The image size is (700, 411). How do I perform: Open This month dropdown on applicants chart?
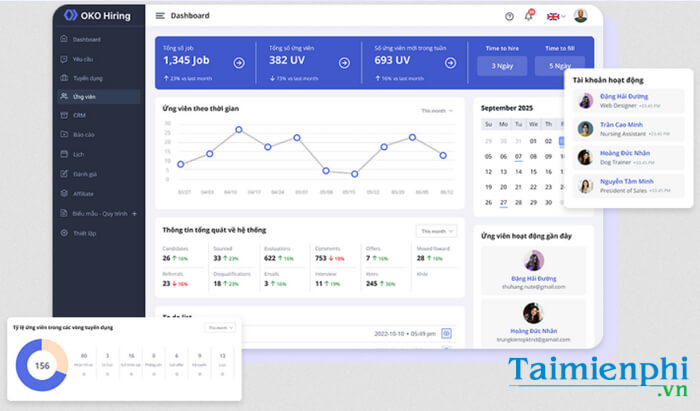click(436, 110)
